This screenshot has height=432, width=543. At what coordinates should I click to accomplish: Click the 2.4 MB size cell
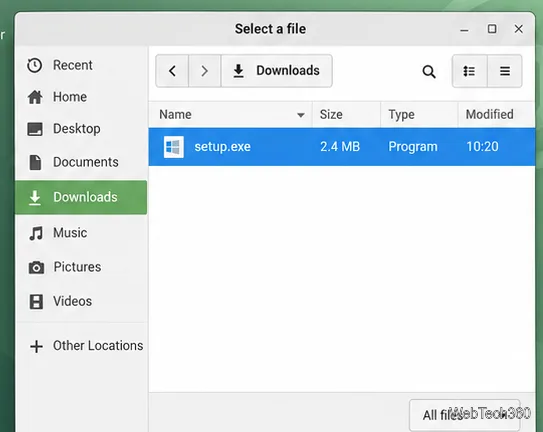click(340, 147)
